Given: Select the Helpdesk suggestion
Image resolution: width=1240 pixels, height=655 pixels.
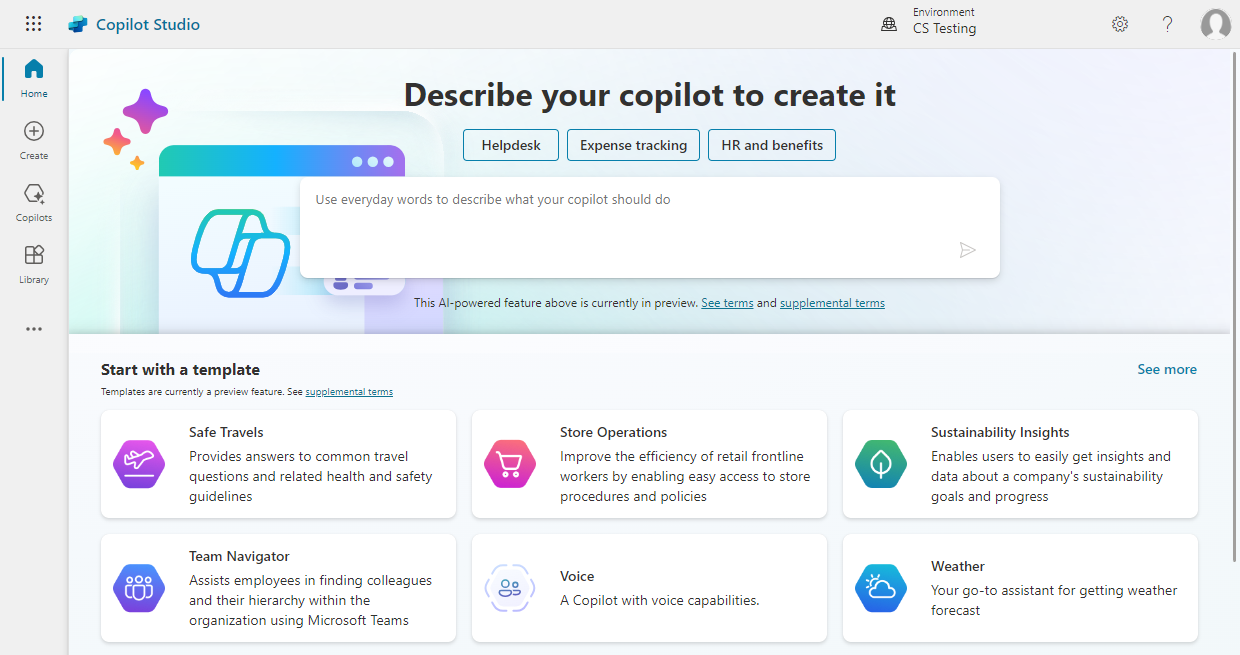Looking at the screenshot, I should (x=511, y=145).
